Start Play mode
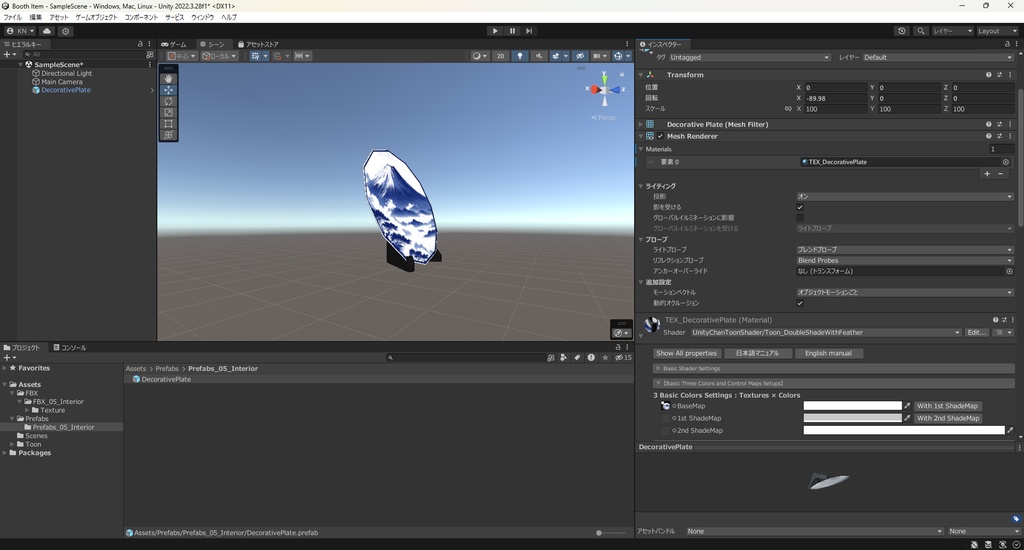 click(x=495, y=31)
